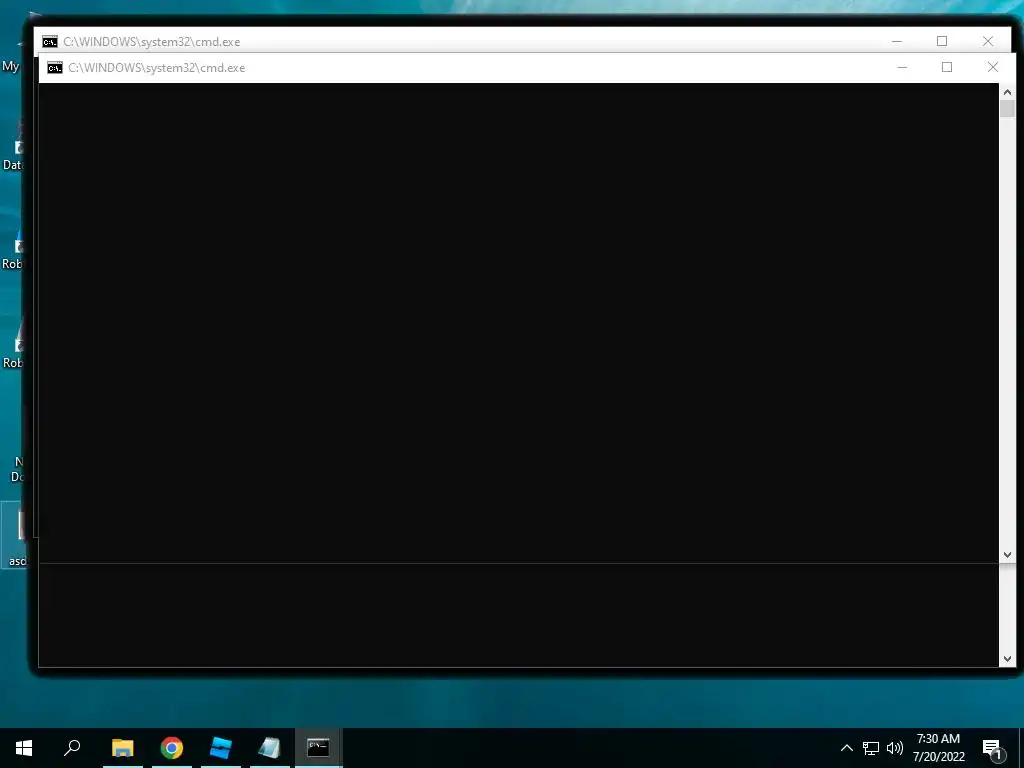The height and width of the screenshot is (768, 1024).
Task: Open the 7:30 AM clock calendar
Action: coord(938,748)
